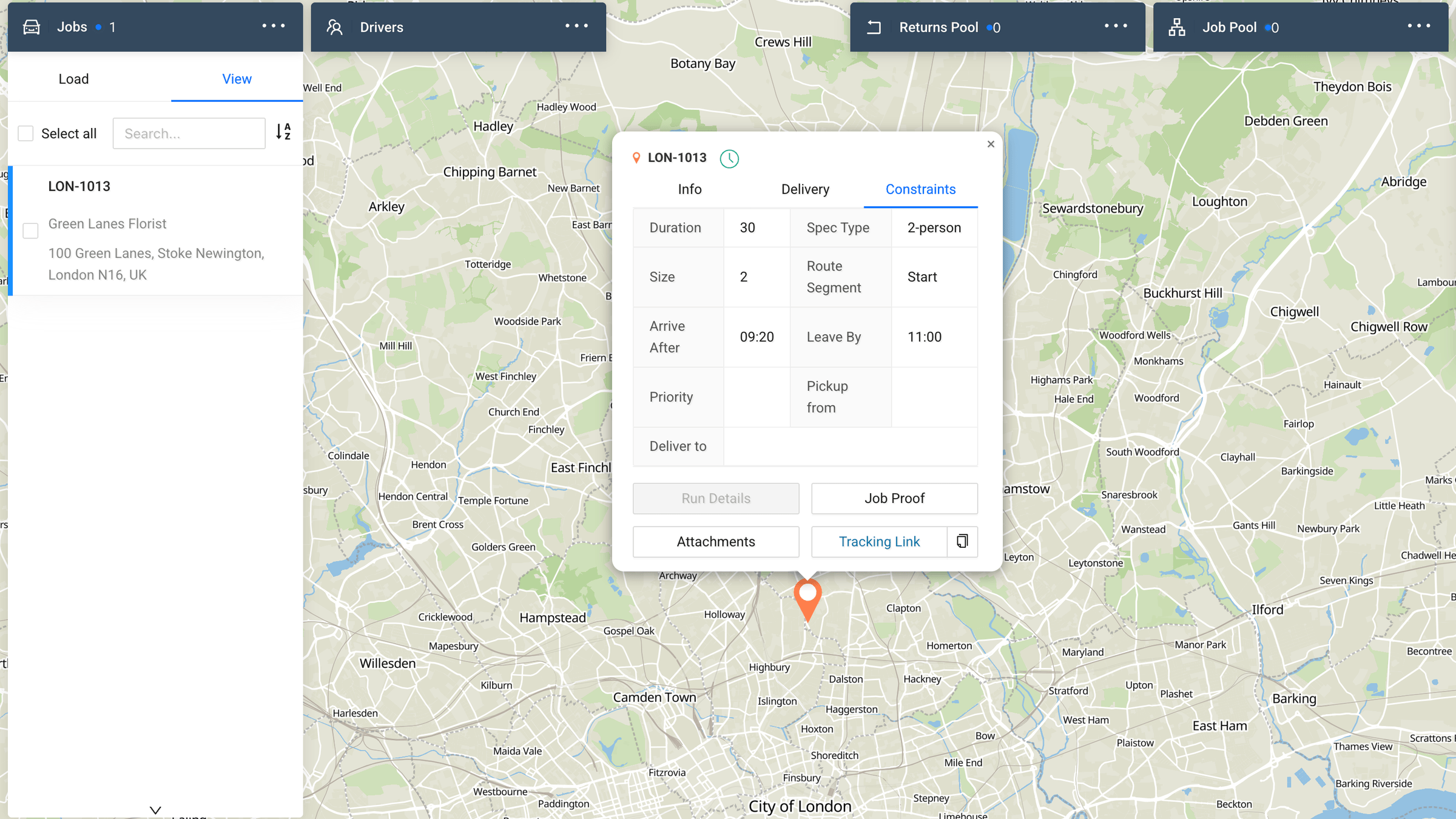Tick the Select all checkbox

pos(25,133)
